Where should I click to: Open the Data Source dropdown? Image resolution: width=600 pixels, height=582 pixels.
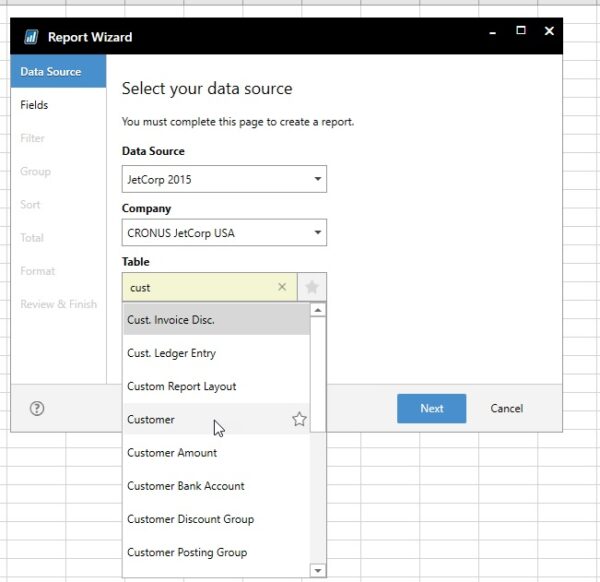223,180
